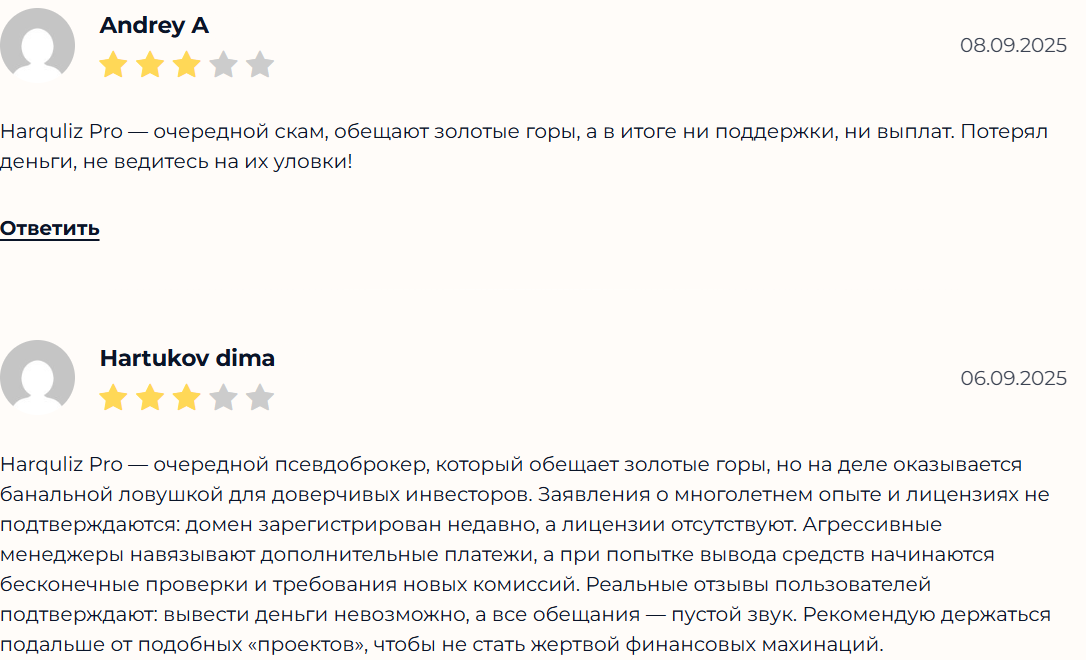Click the second yellow star under Andrey A
Screen dimensions: 1086x660
point(149,63)
